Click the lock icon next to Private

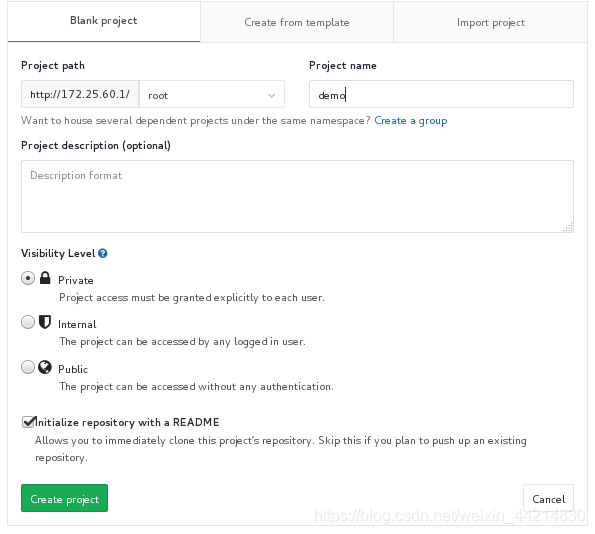45,278
